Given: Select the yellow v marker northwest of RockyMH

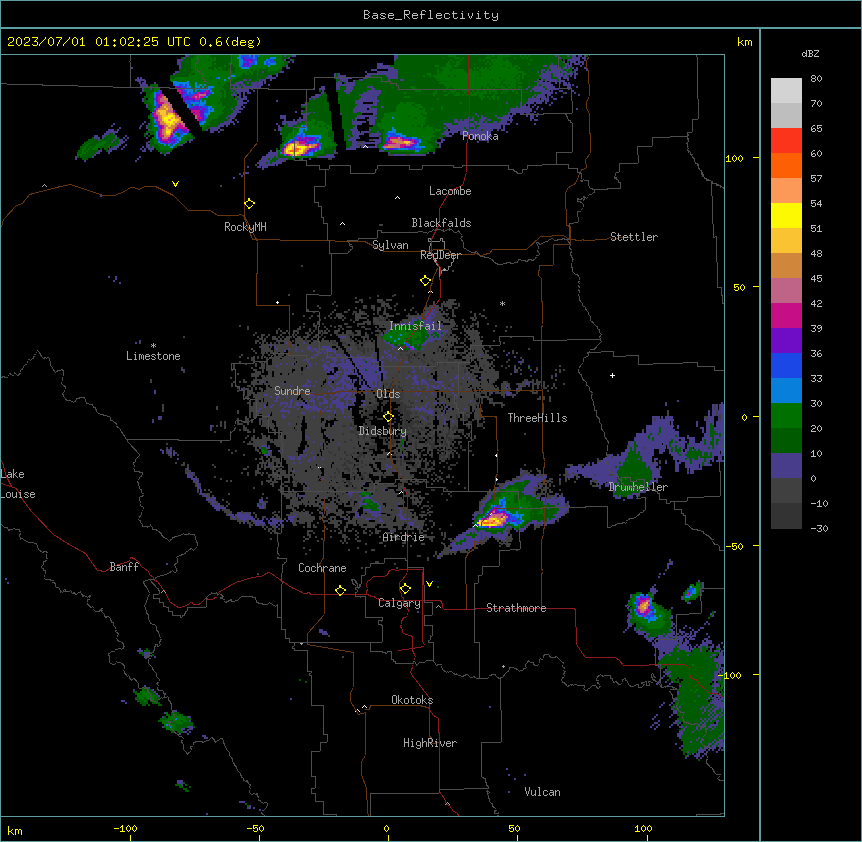Looking at the screenshot, I should tap(175, 184).
